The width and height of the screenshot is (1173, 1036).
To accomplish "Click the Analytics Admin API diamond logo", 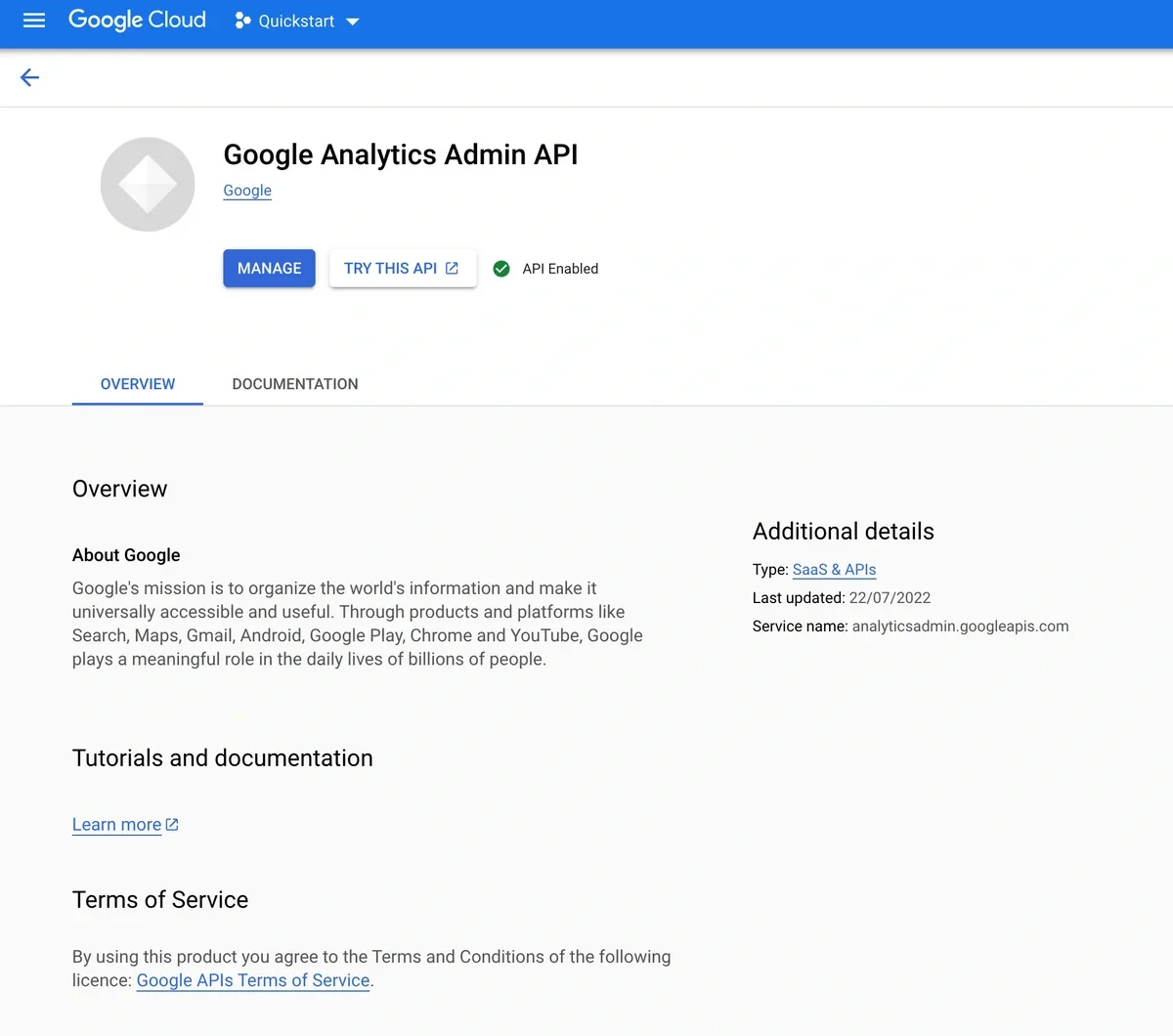I will [x=148, y=184].
